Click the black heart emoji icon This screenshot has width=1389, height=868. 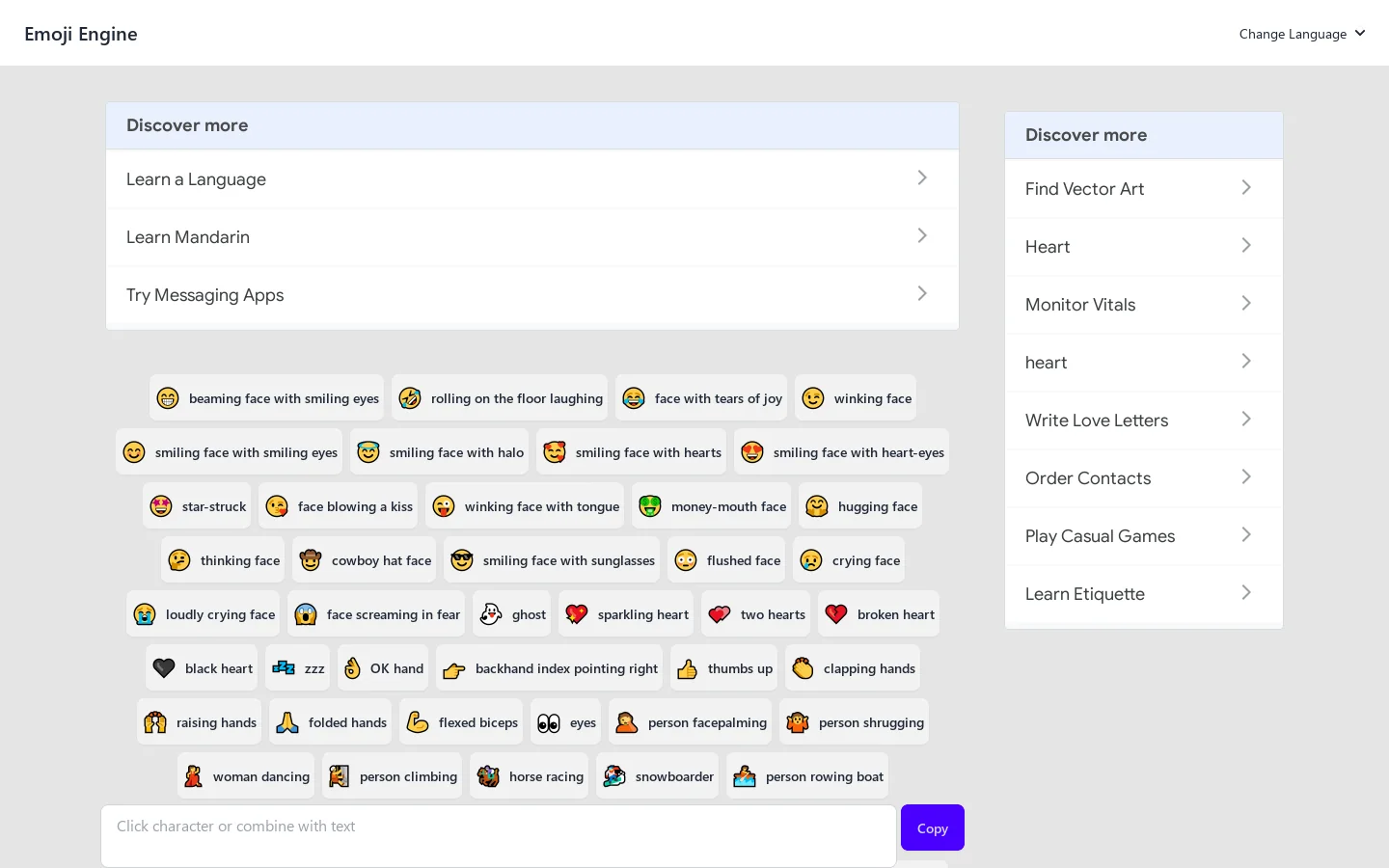(164, 668)
